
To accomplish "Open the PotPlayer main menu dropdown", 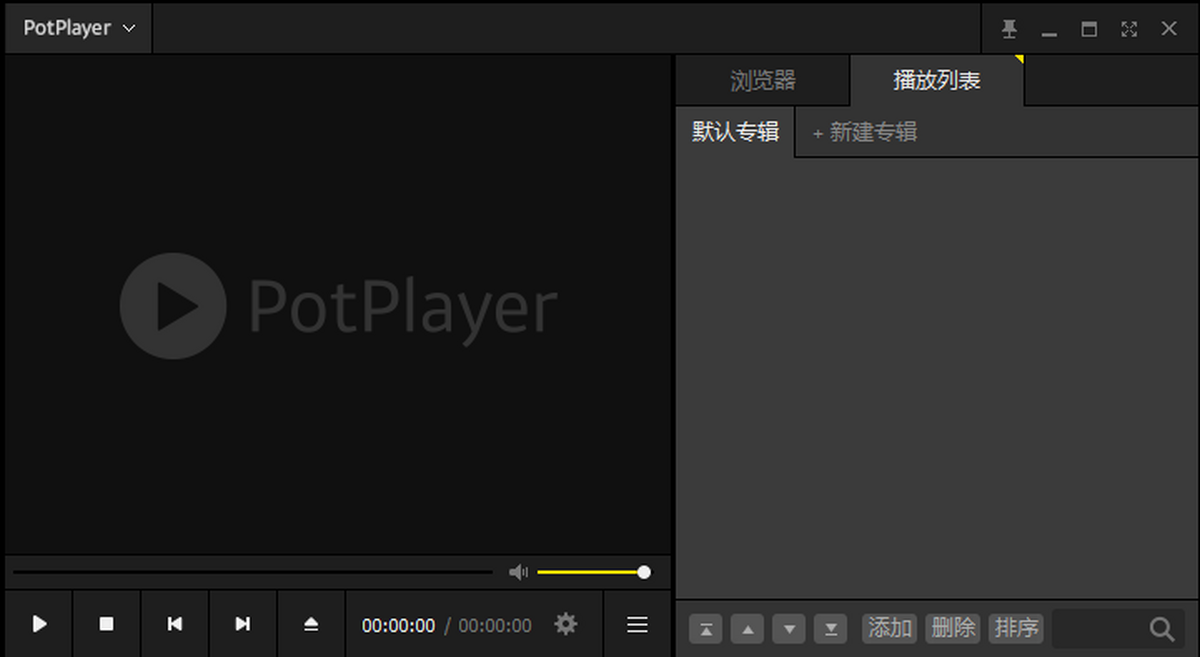I will pyautogui.click(x=79, y=28).
